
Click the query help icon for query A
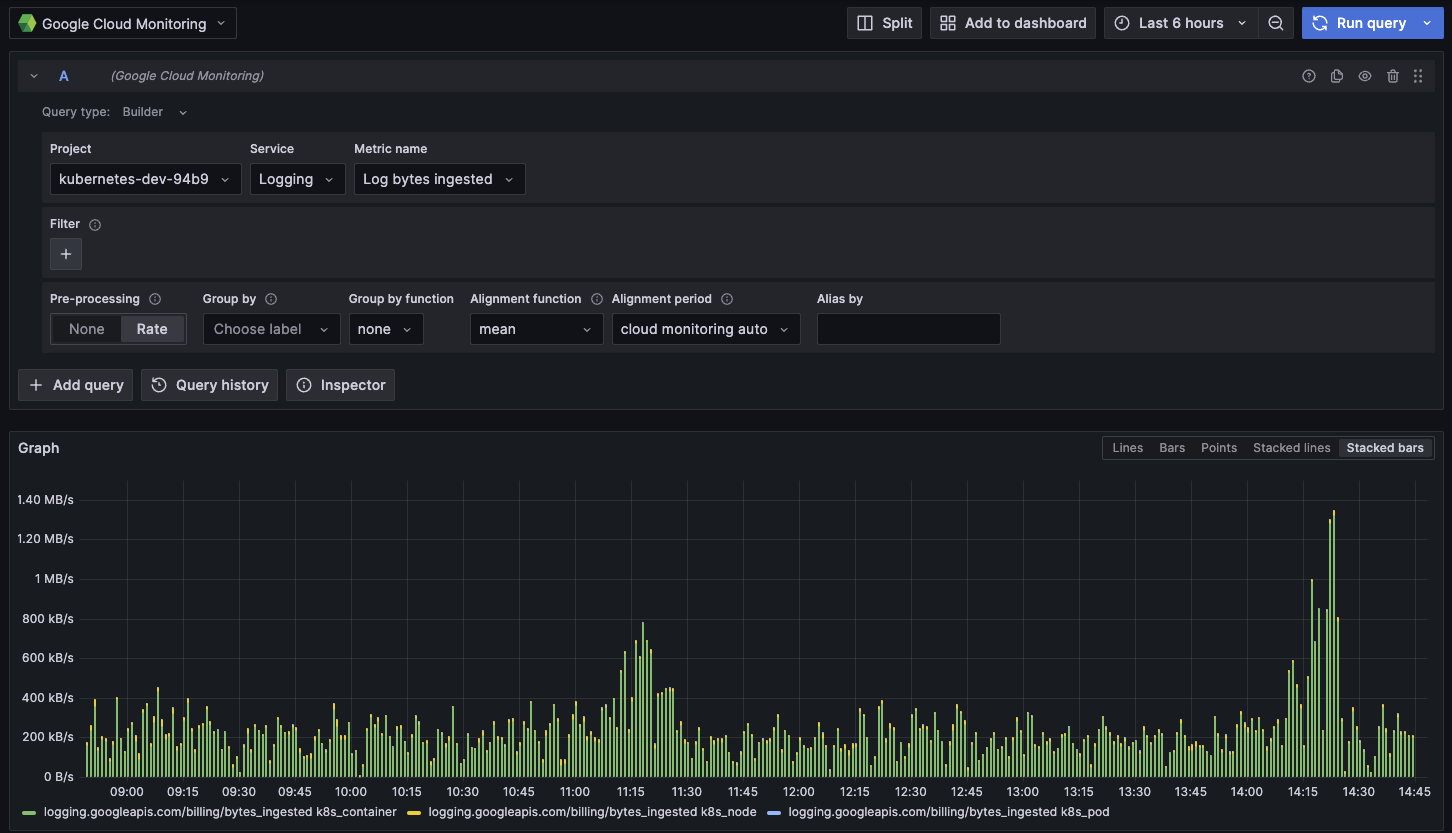coord(1309,76)
